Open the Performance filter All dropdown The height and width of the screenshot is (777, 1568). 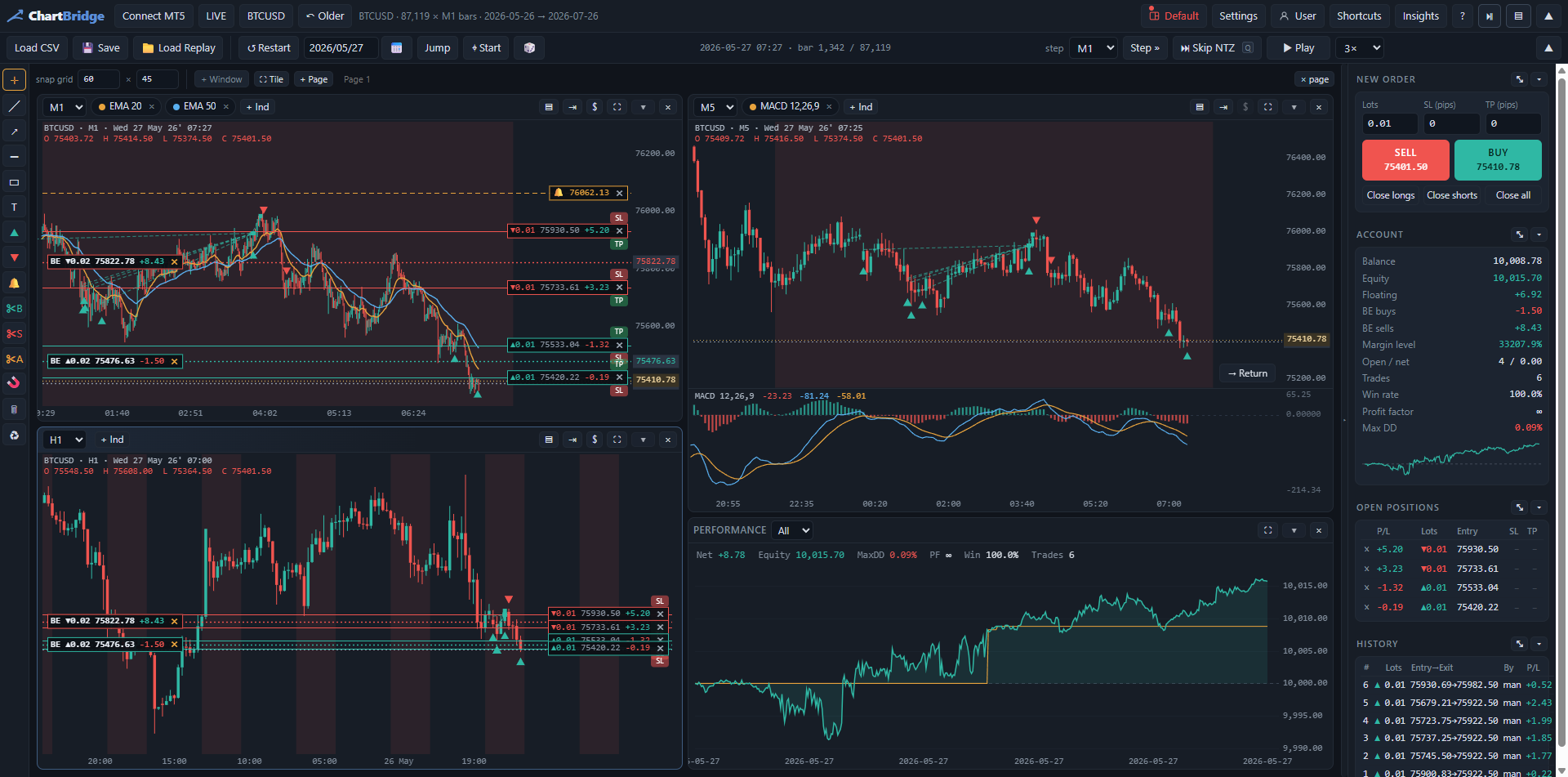point(792,530)
